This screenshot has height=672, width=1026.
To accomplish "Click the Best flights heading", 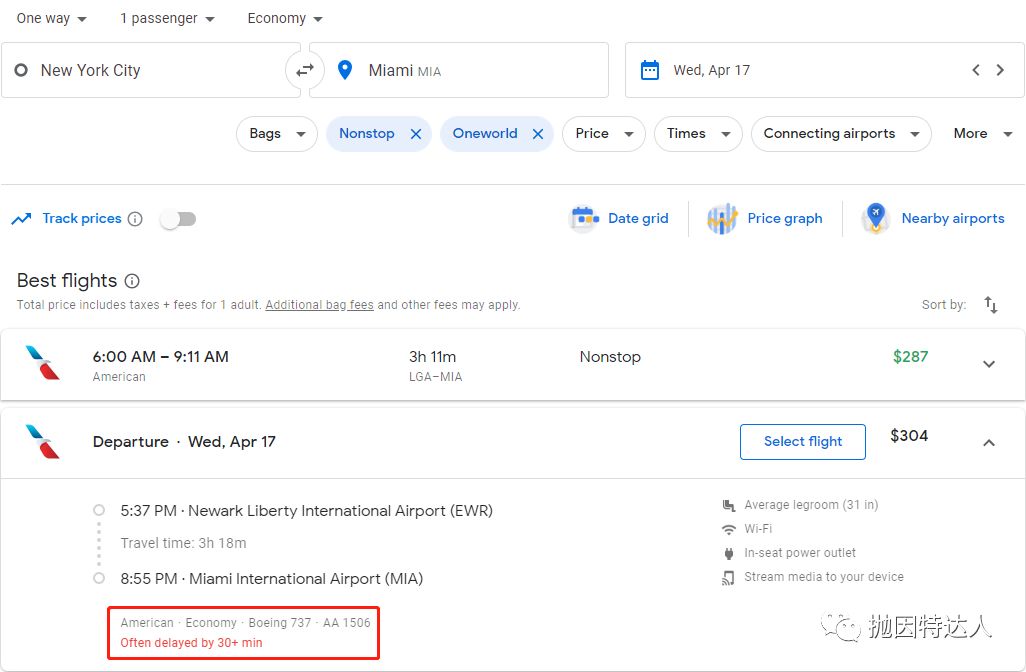I will (x=67, y=281).
